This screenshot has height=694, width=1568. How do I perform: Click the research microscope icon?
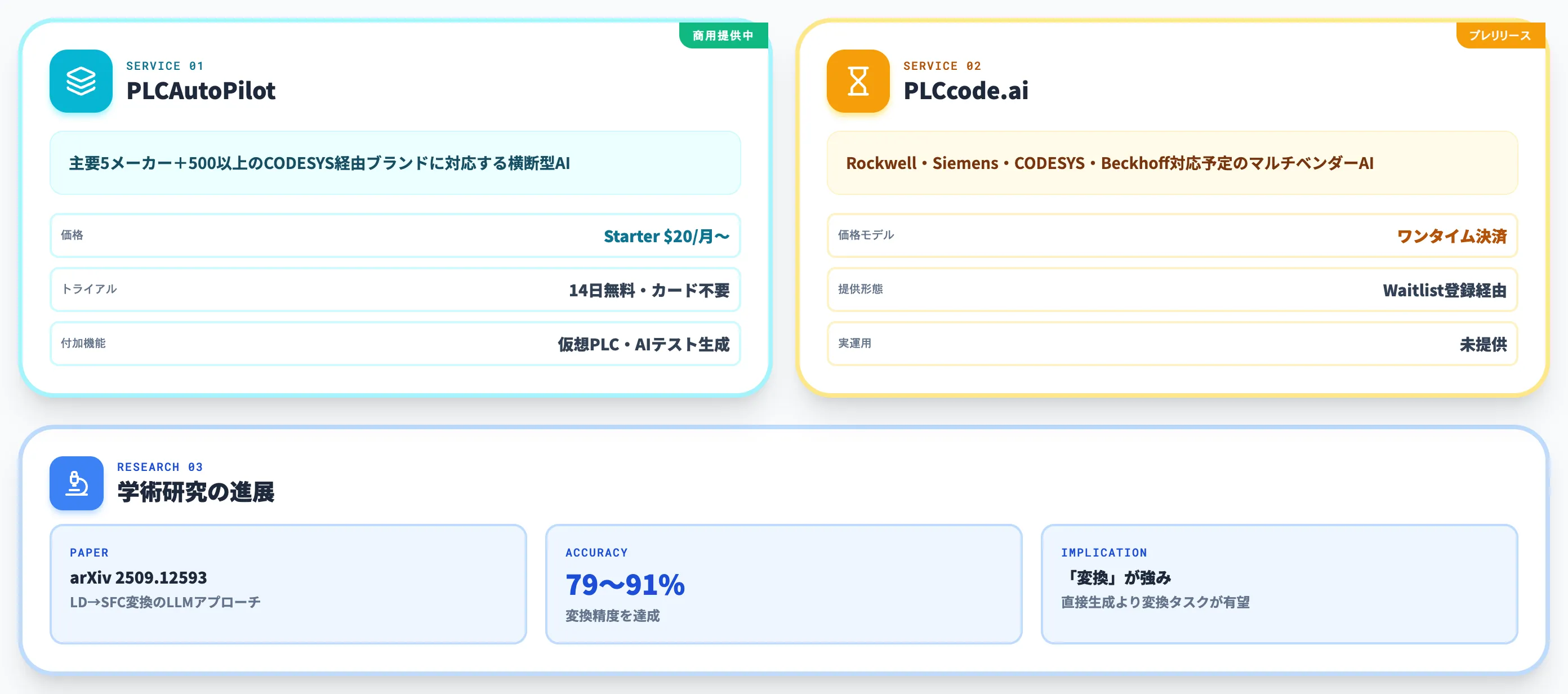[77, 483]
